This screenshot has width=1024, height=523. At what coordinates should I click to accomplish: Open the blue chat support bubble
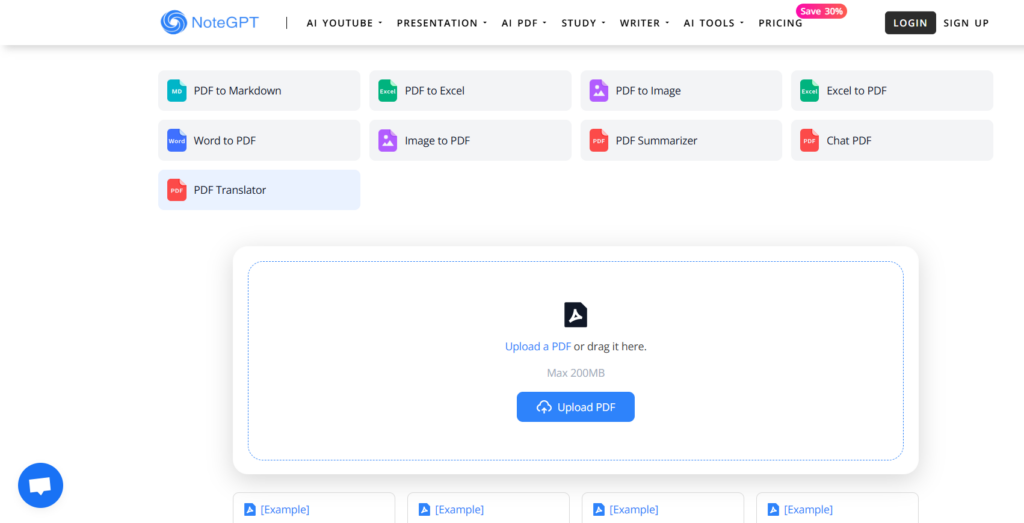[x=40, y=485]
